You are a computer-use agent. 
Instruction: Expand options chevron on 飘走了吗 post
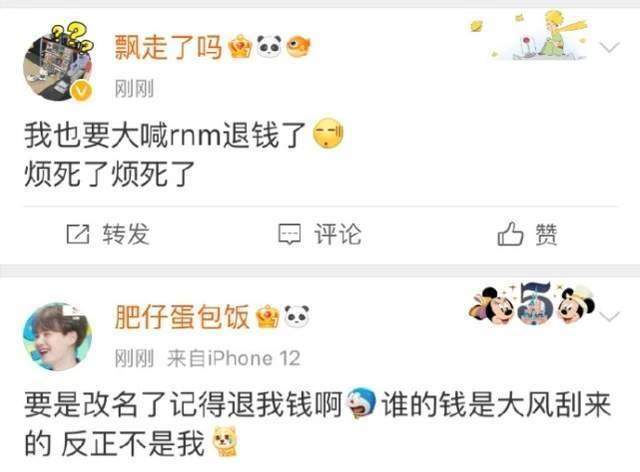pyautogui.click(x=610, y=47)
